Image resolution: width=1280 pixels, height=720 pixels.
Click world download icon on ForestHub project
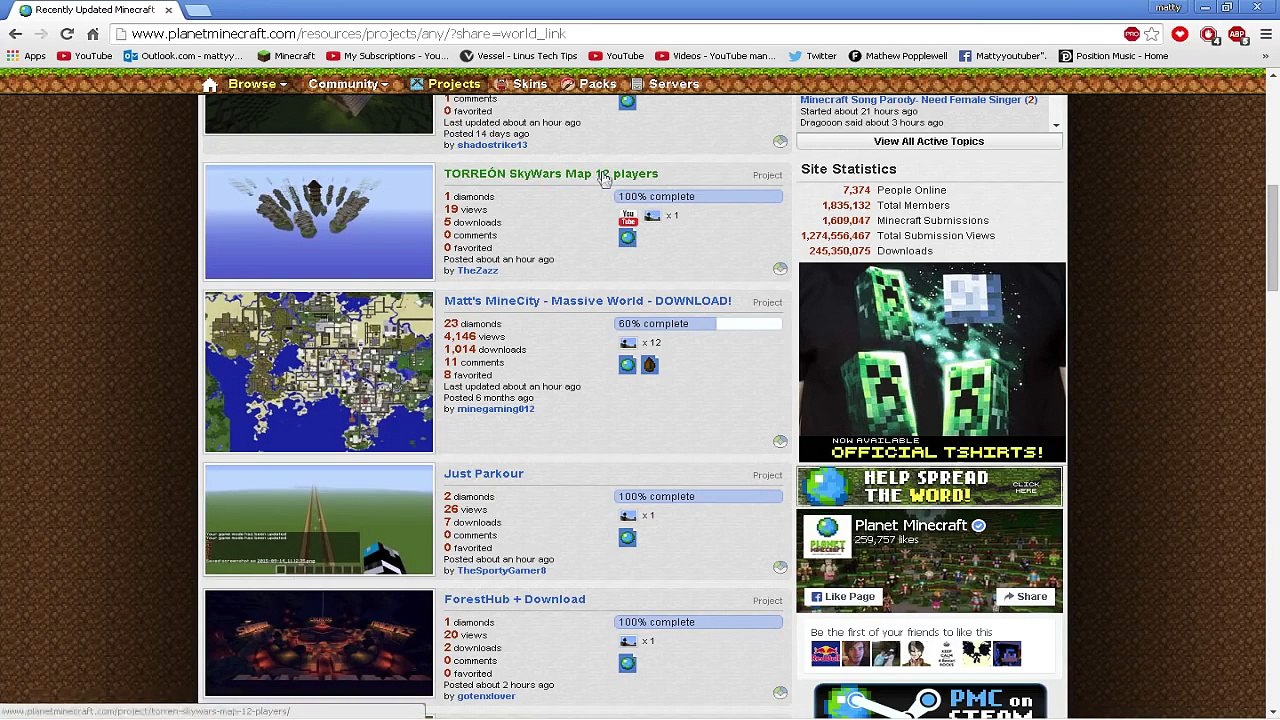(x=627, y=663)
